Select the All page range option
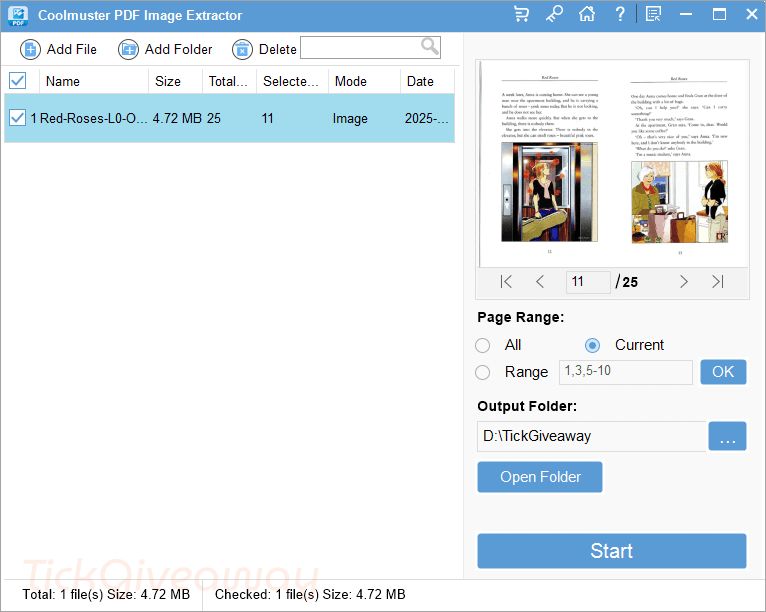Image resolution: width=766 pixels, height=612 pixels. point(483,345)
